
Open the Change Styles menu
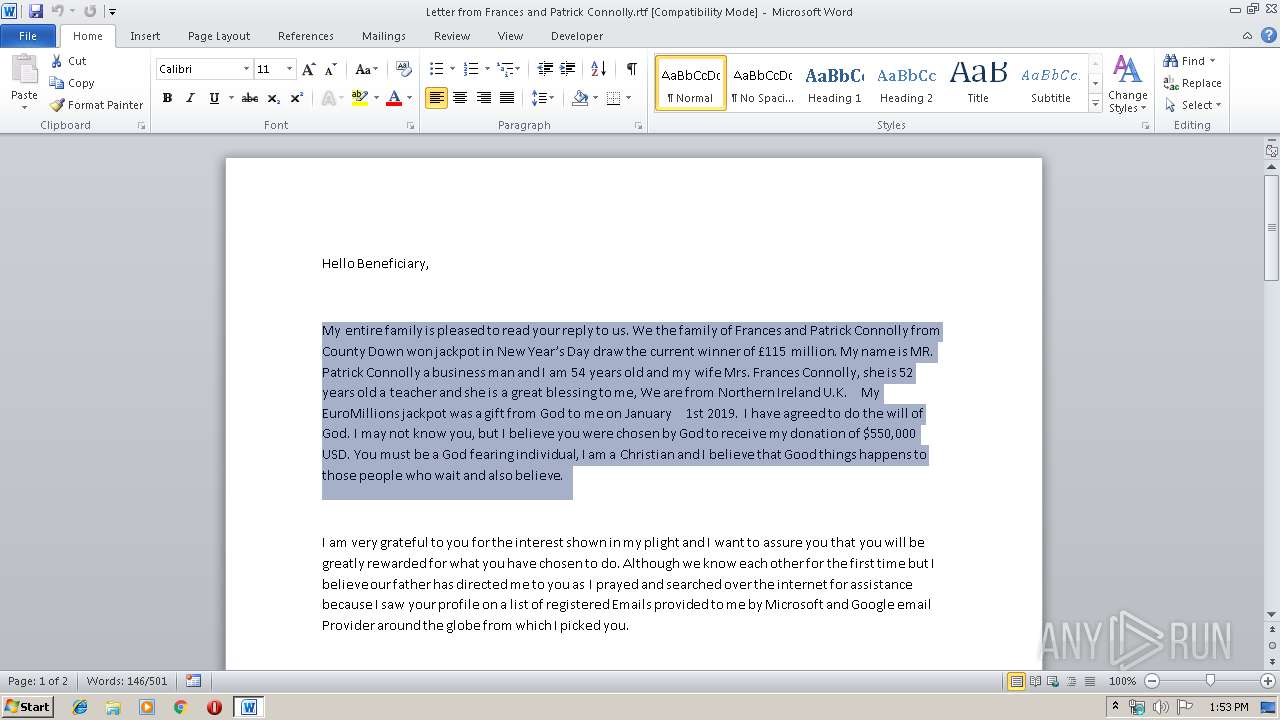pos(1127,84)
